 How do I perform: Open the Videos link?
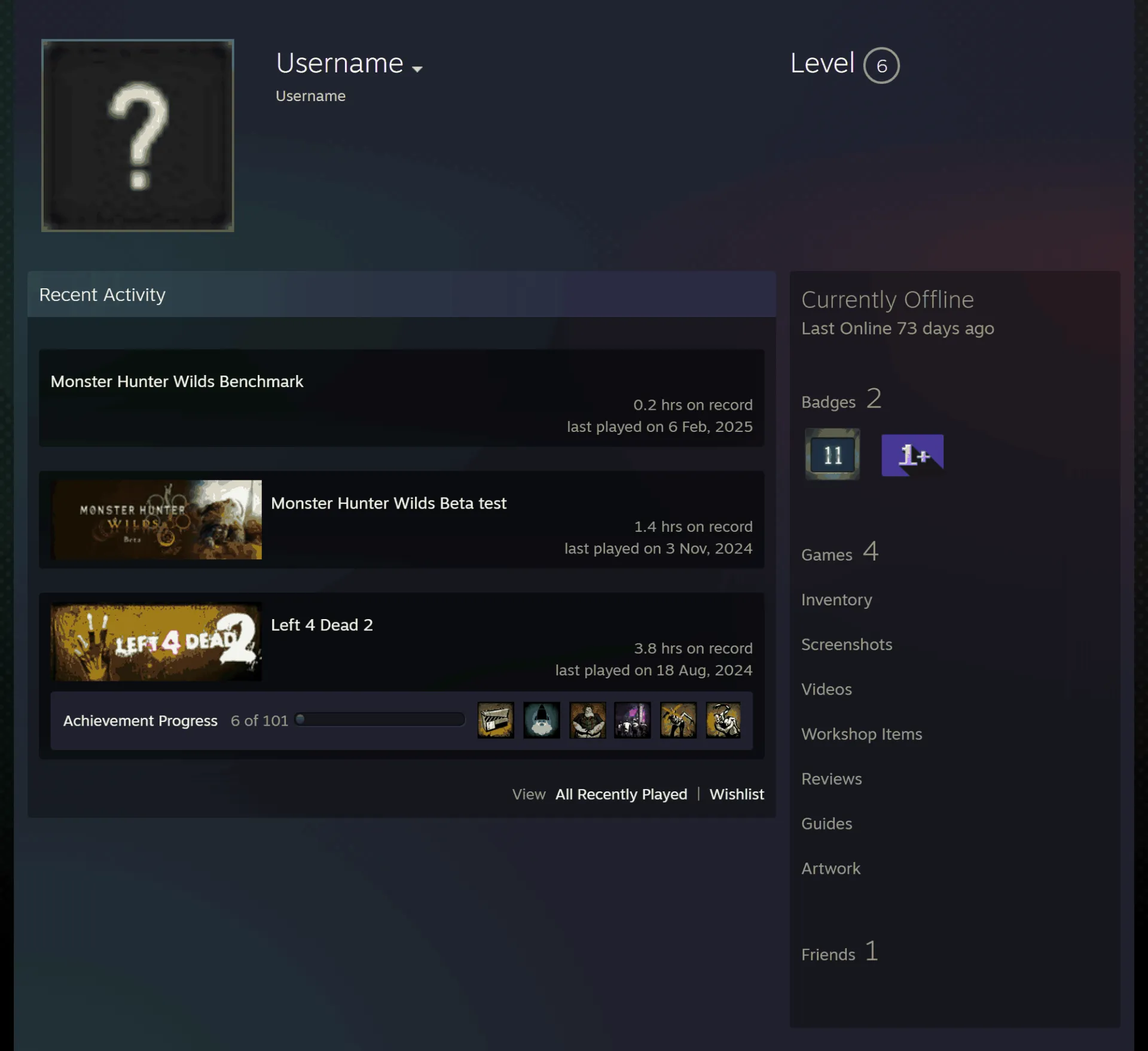tap(826, 689)
